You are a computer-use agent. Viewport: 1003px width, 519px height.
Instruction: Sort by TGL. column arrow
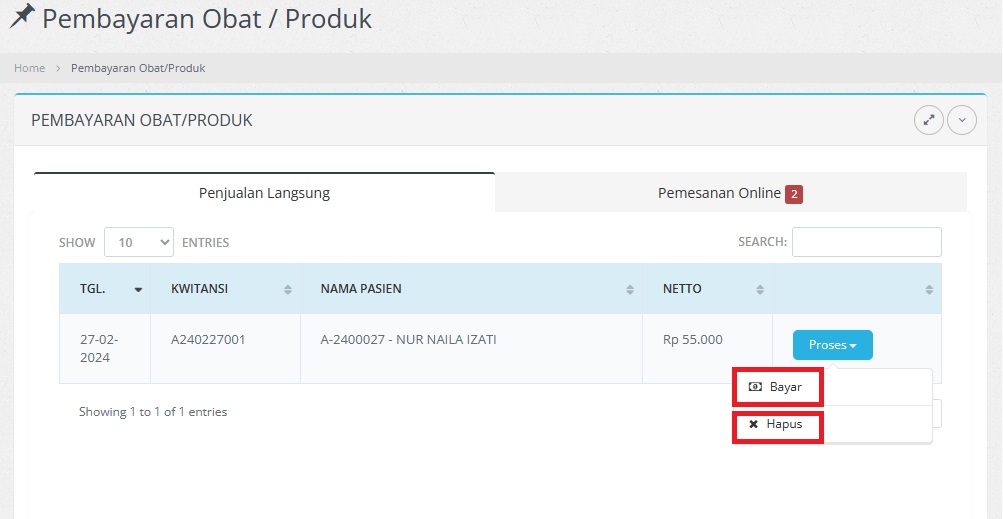[138, 289]
